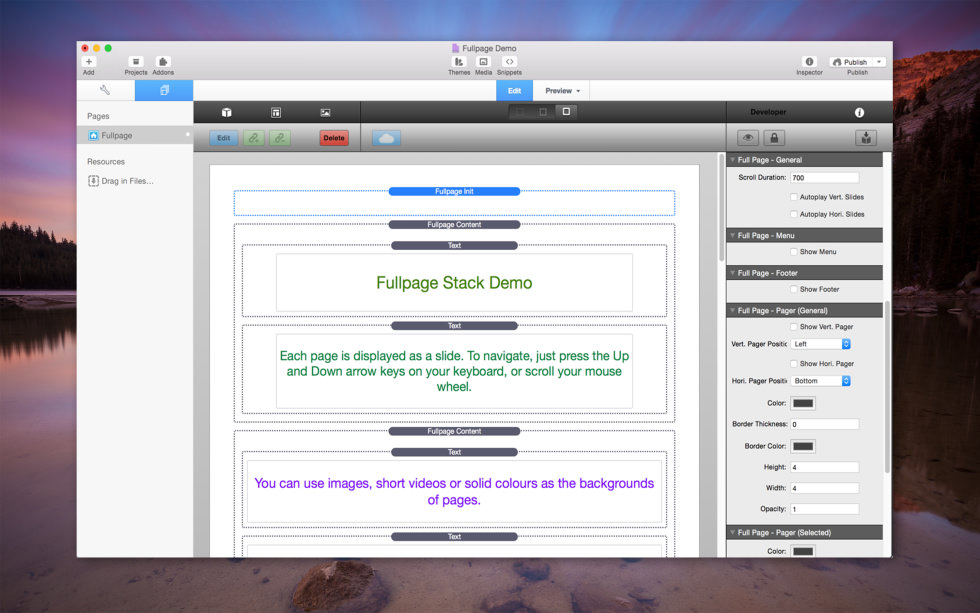Click the 'You can use images' text block

pos(454,491)
